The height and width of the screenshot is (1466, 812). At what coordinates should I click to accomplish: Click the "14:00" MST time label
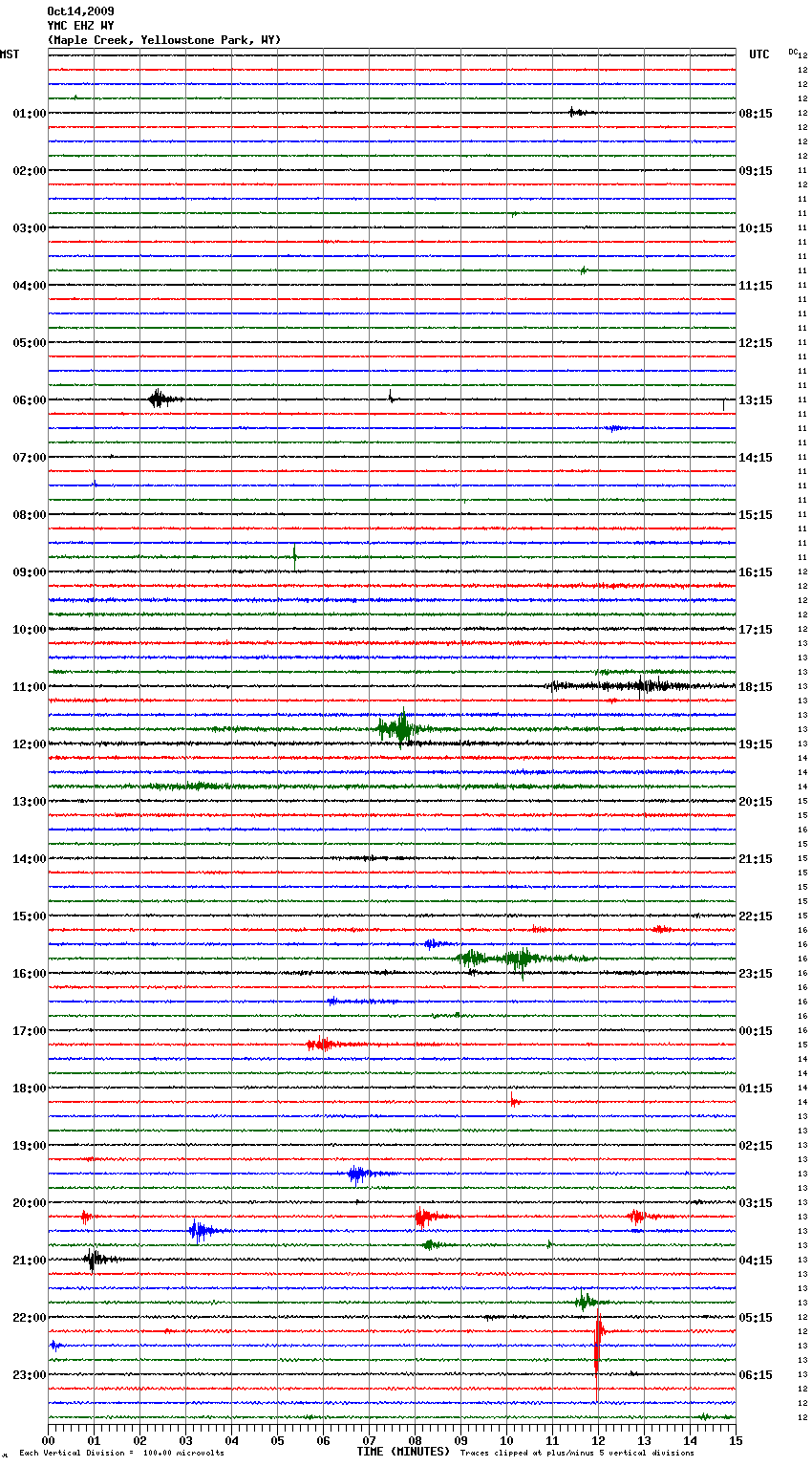click(x=30, y=859)
